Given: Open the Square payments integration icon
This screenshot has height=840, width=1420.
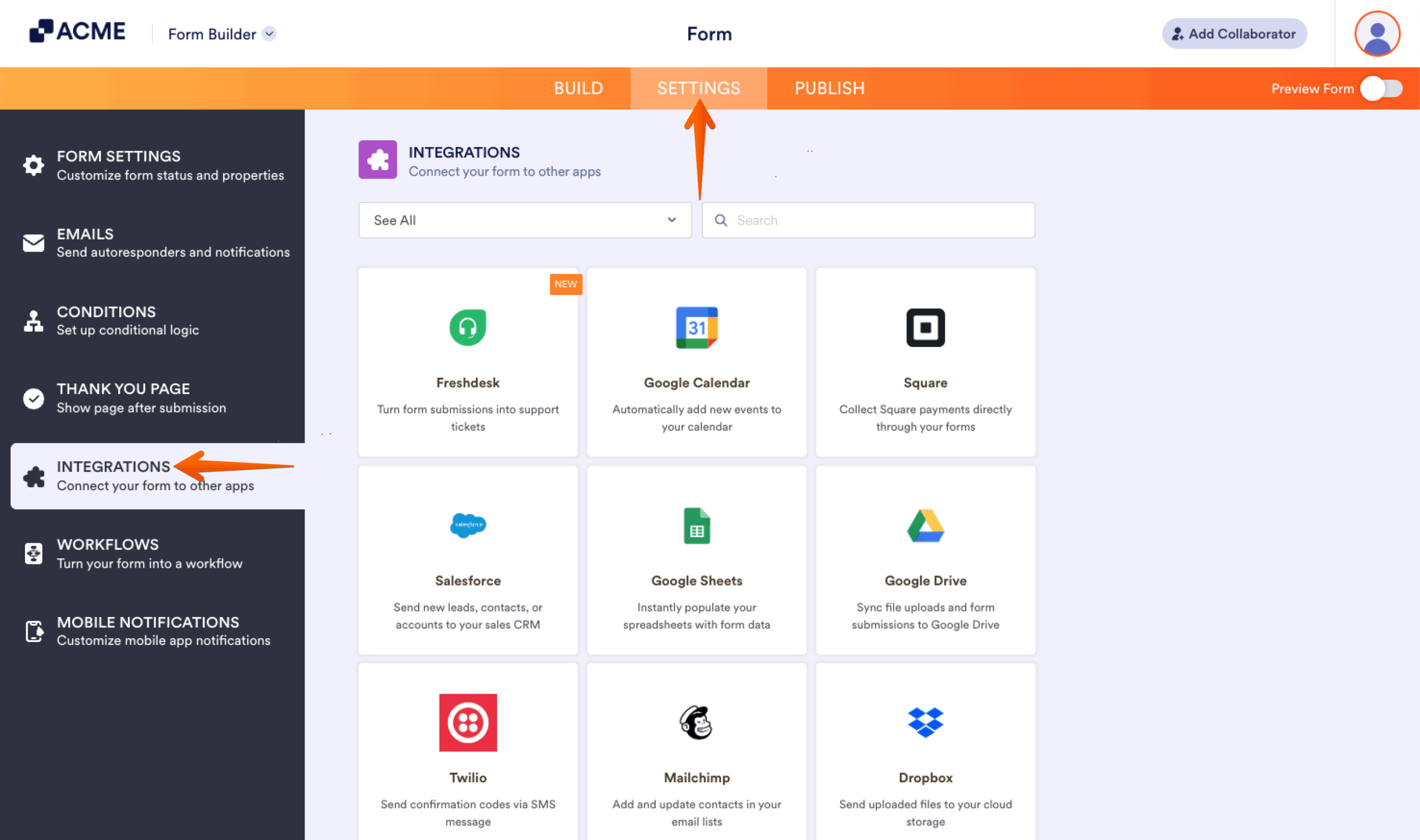Looking at the screenshot, I should pyautogui.click(x=925, y=328).
